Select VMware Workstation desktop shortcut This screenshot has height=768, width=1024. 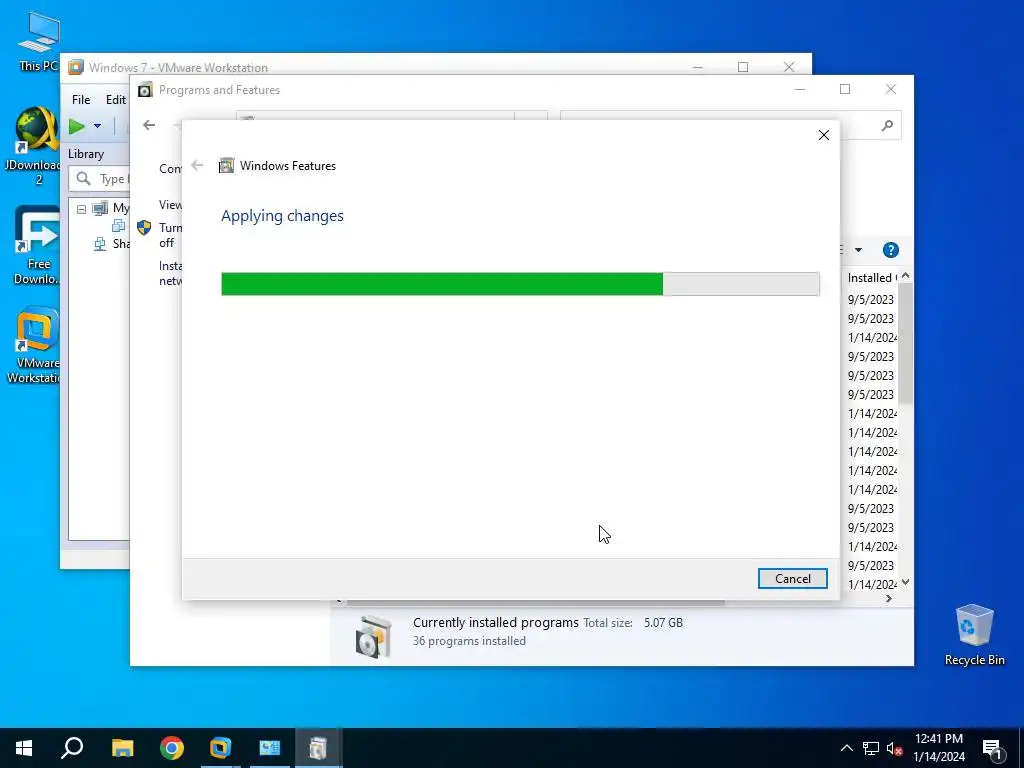[x=37, y=345]
